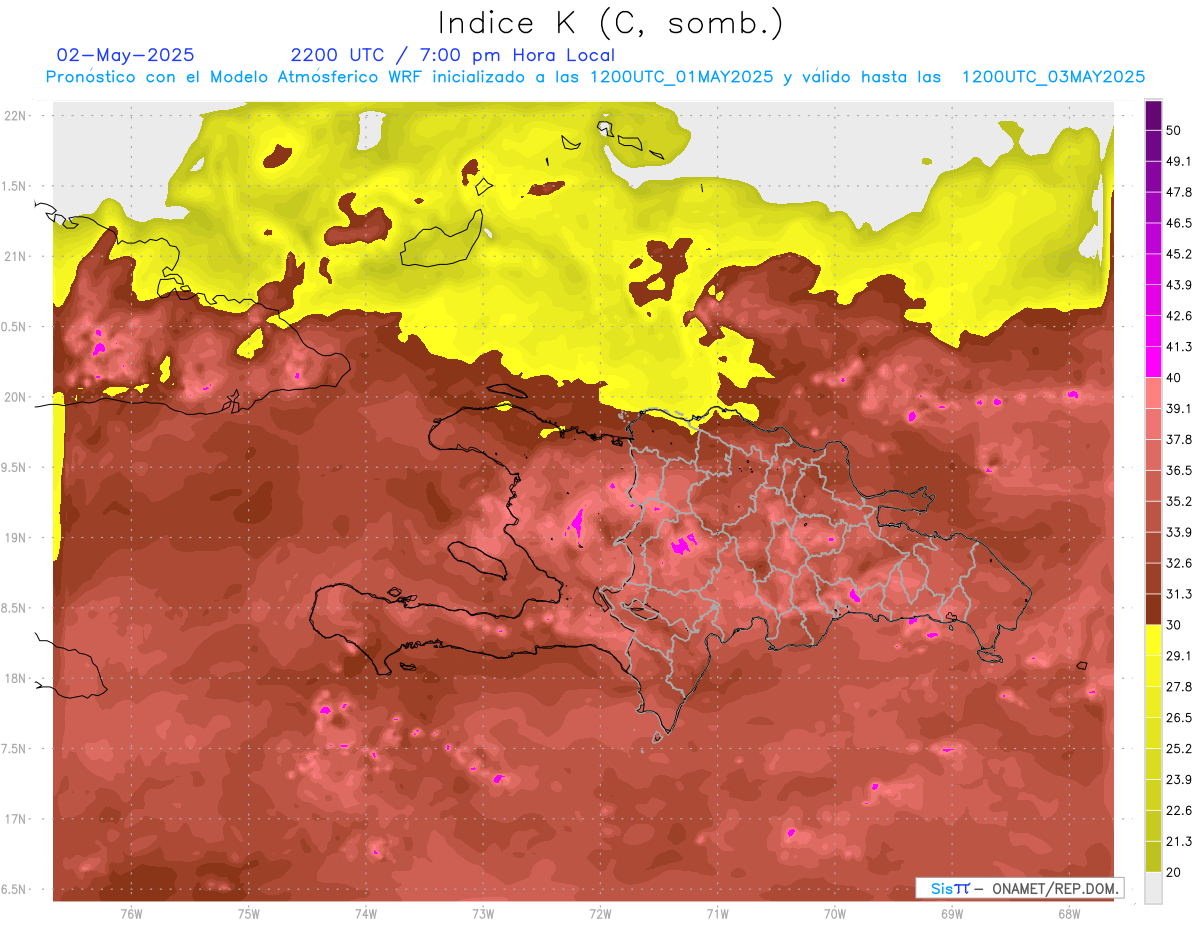Click the "35.2" color scale value
Viewport: 1200px width, 927px height.
[x=1178, y=502]
